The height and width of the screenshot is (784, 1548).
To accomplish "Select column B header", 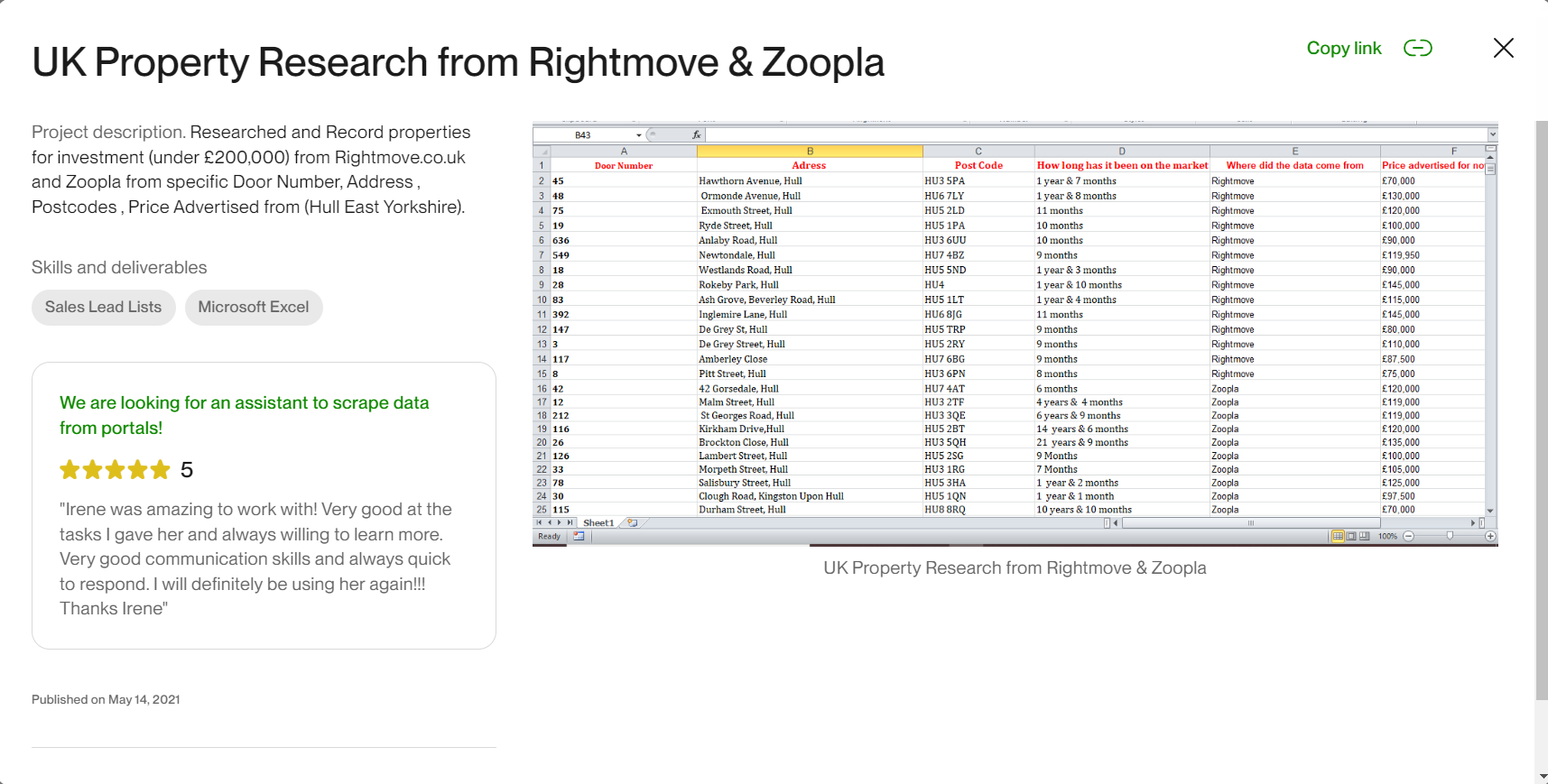I will (810, 152).
